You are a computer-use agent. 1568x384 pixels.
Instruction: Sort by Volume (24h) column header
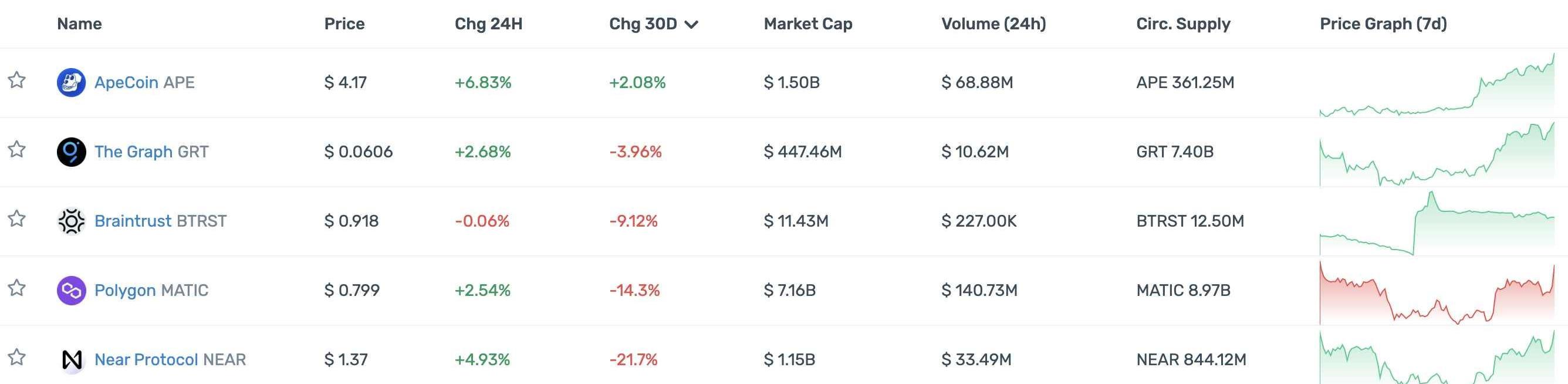(x=993, y=23)
